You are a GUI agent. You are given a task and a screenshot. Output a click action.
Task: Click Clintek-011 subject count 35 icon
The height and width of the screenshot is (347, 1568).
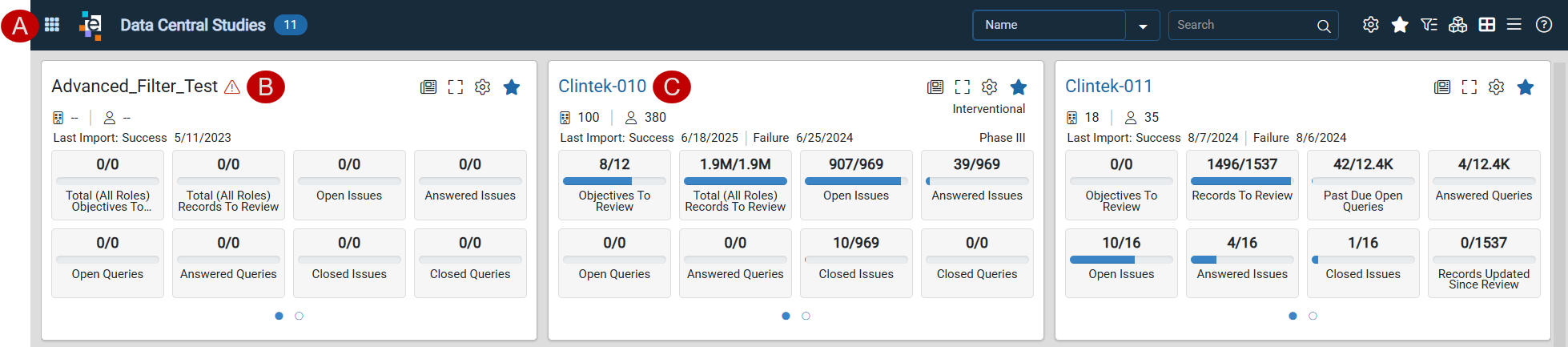pyautogui.click(x=1131, y=118)
